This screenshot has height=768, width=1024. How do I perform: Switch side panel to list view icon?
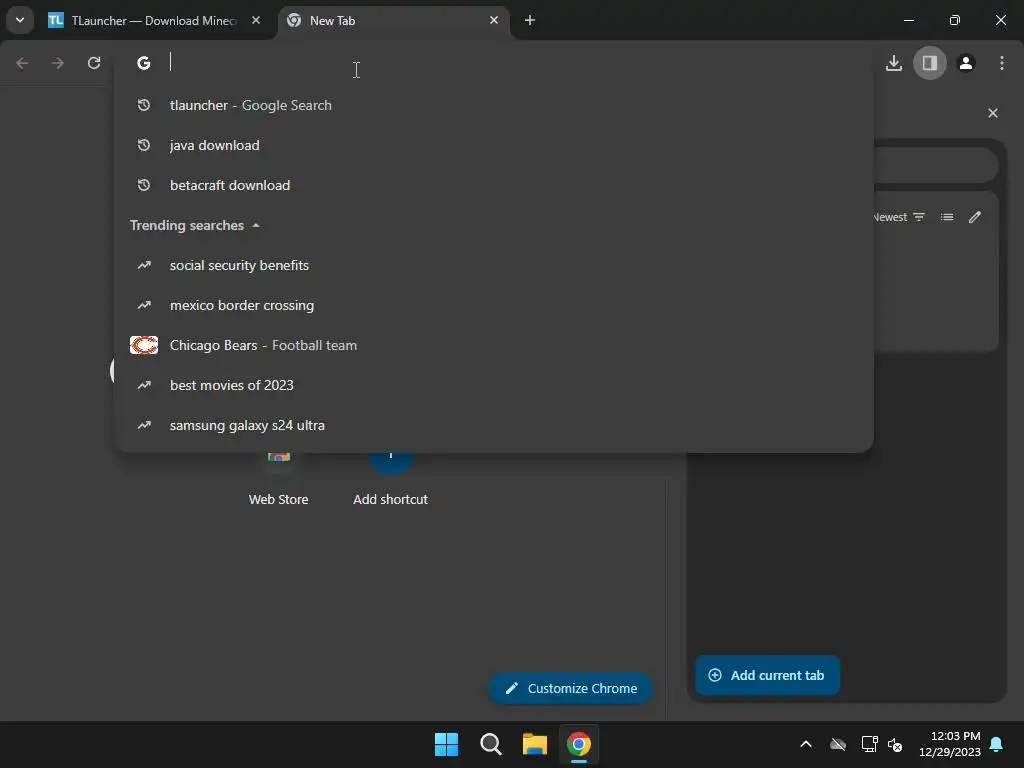[x=947, y=217]
